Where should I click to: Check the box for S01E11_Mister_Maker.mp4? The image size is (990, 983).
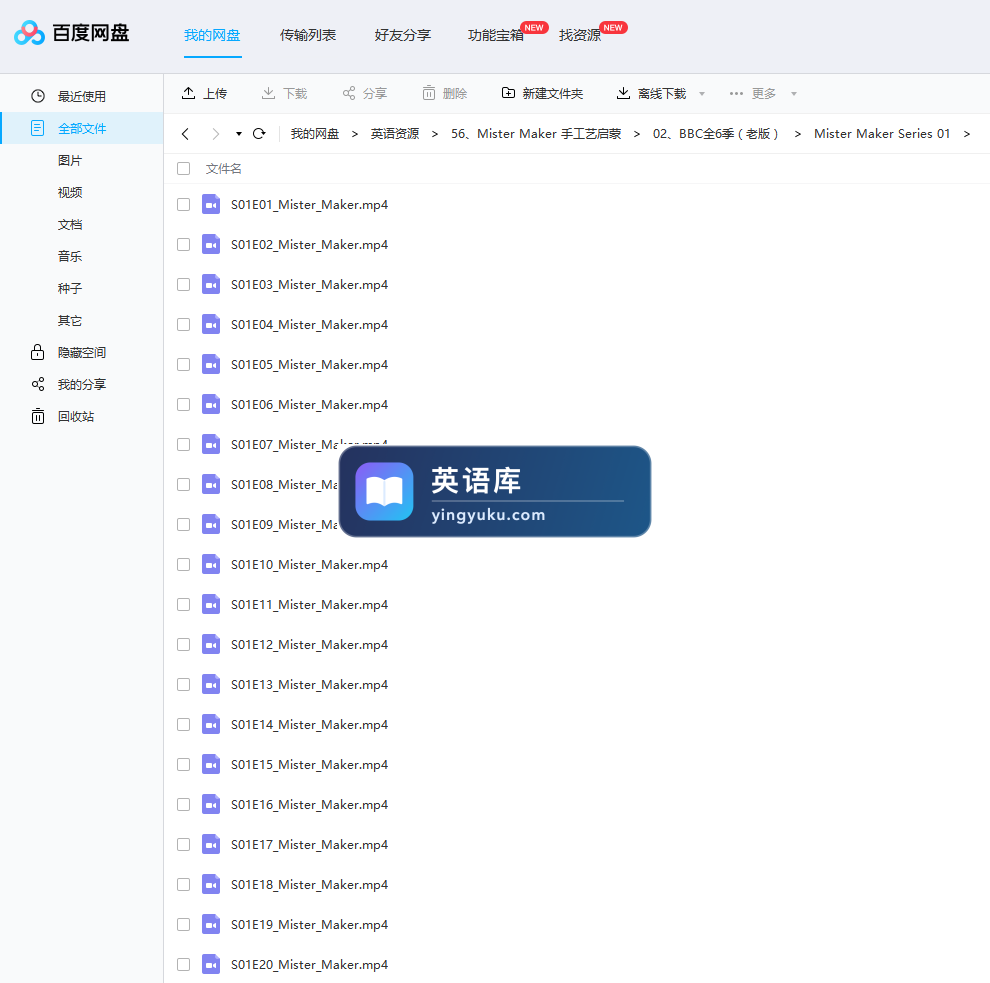click(x=184, y=604)
